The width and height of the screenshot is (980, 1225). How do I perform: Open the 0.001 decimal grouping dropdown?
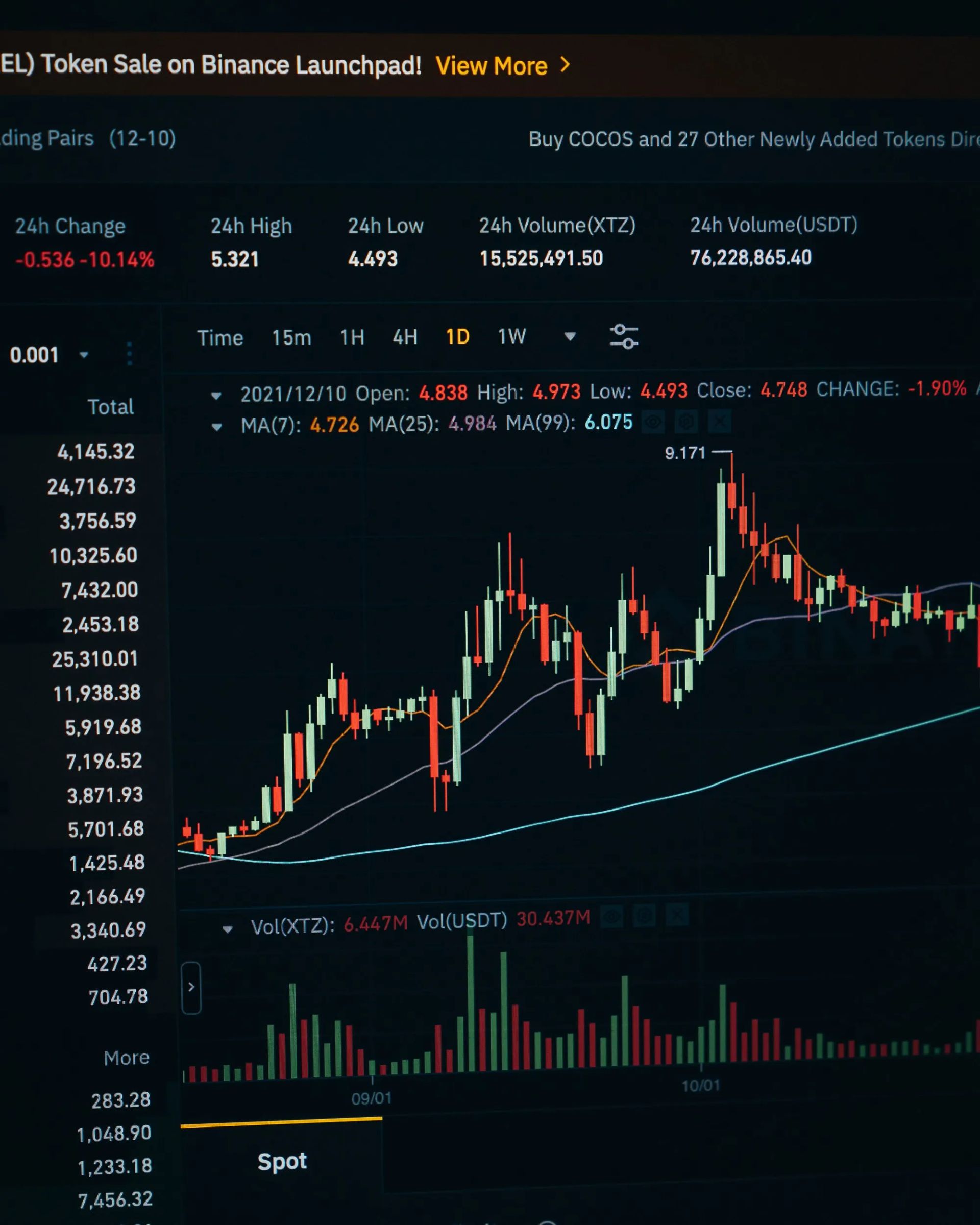(84, 355)
